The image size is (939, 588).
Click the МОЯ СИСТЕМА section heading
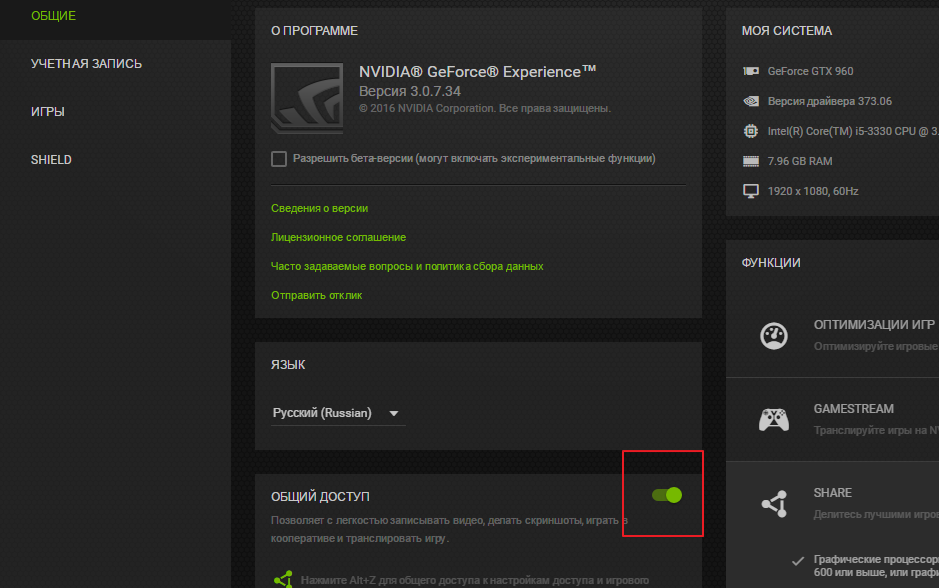click(x=786, y=31)
